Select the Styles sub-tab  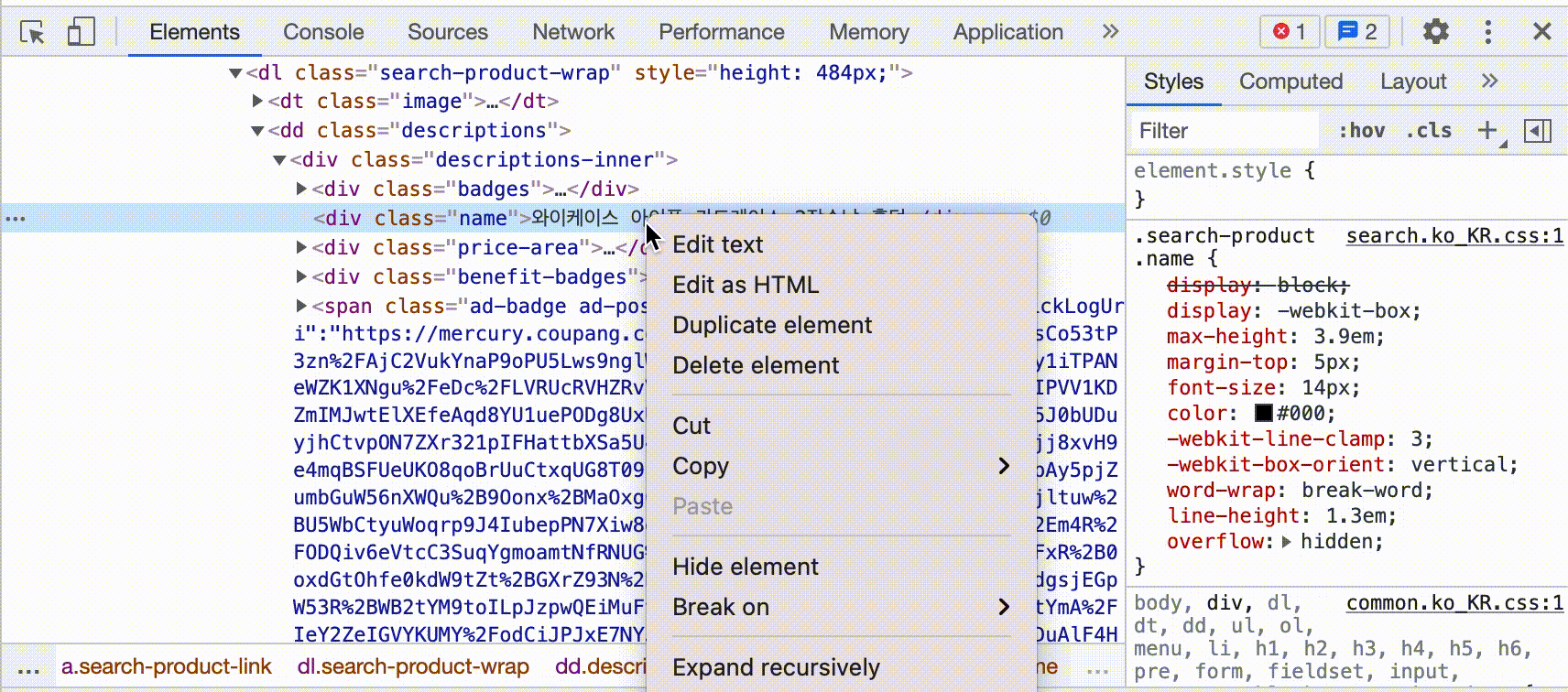point(1173,81)
